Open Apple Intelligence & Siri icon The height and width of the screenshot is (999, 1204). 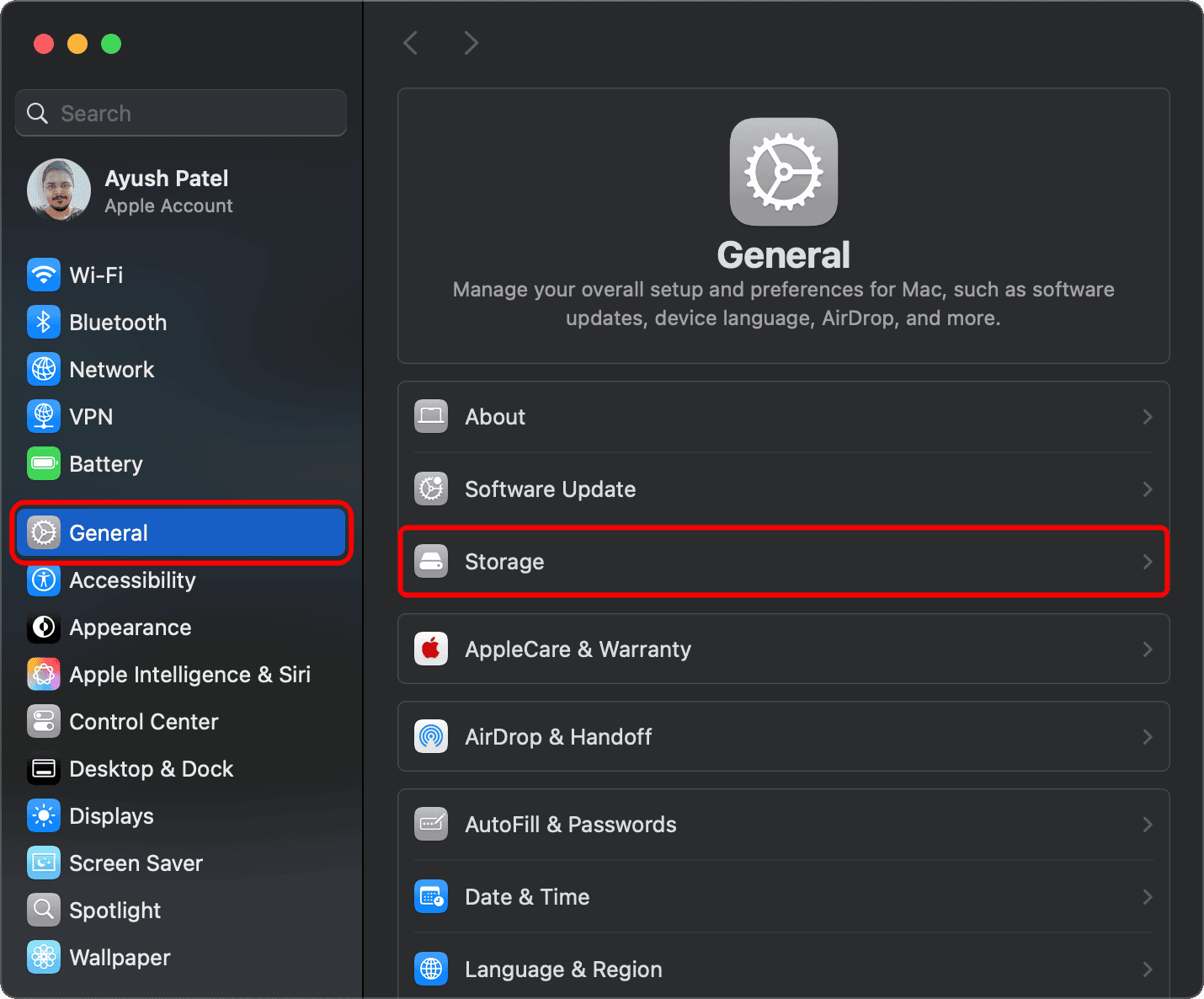[x=44, y=674]
